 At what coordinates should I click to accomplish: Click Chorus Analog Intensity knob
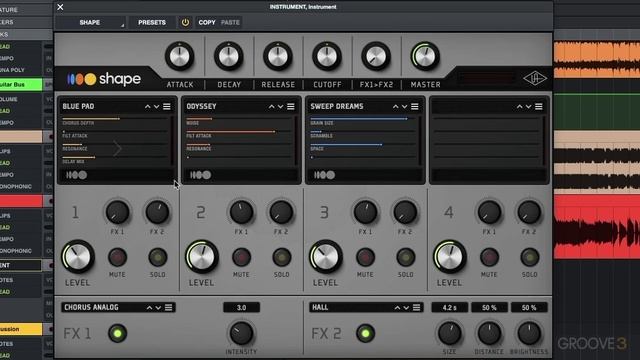coord(241,333)
